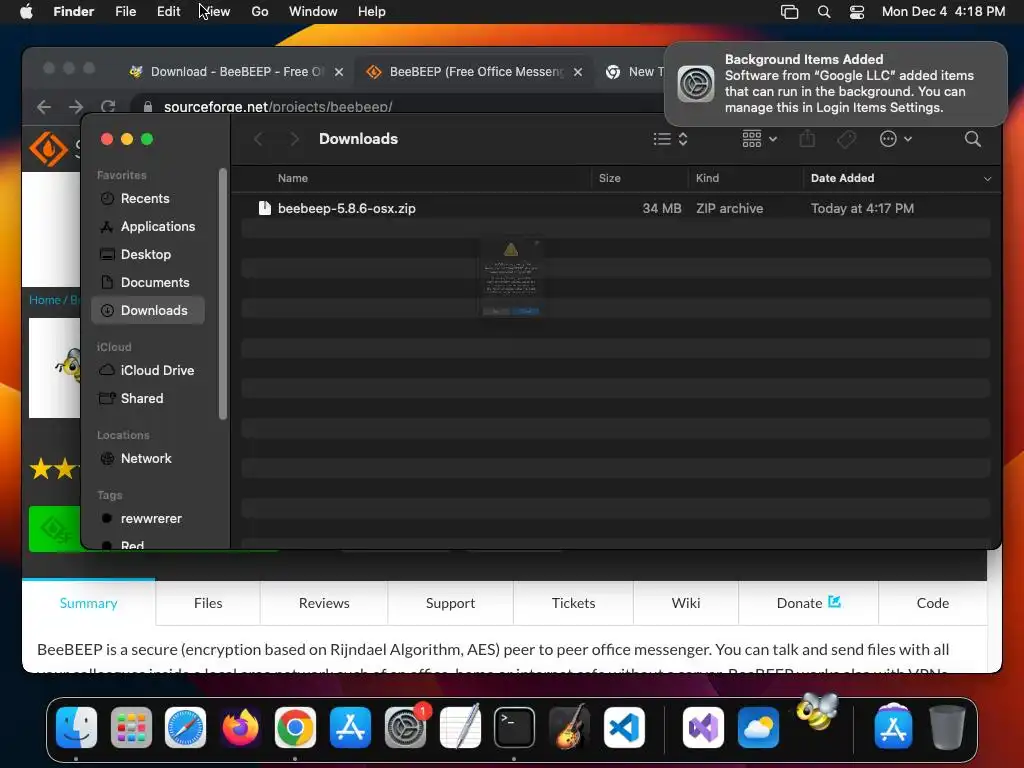Viewport: 1024px width, 768px height.
Task: Open the Weather app in Dock
Action: (x=758, y=727)
